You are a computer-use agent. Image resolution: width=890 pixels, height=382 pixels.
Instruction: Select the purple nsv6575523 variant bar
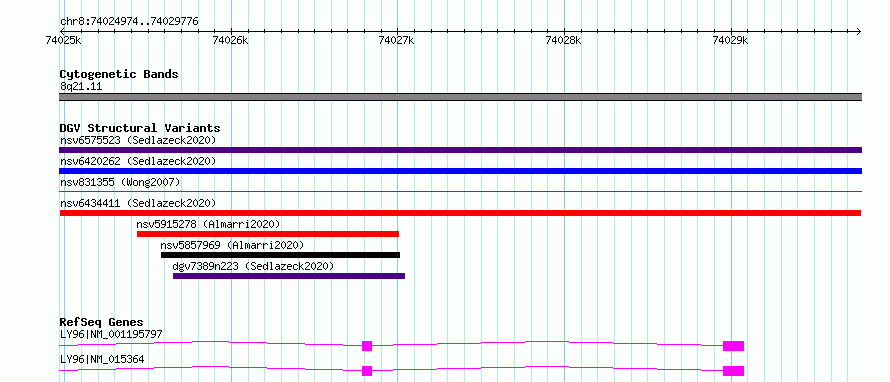pos(460,150)
